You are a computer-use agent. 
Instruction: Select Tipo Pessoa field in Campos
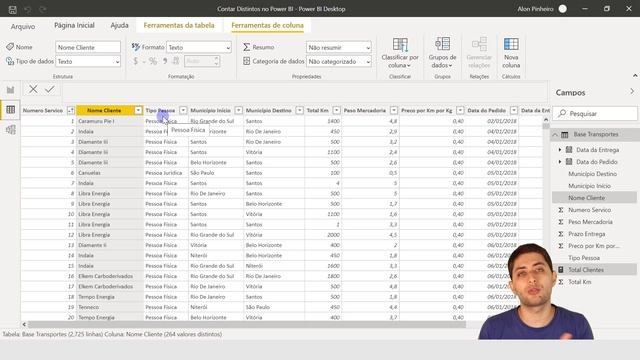pos(584,258)
